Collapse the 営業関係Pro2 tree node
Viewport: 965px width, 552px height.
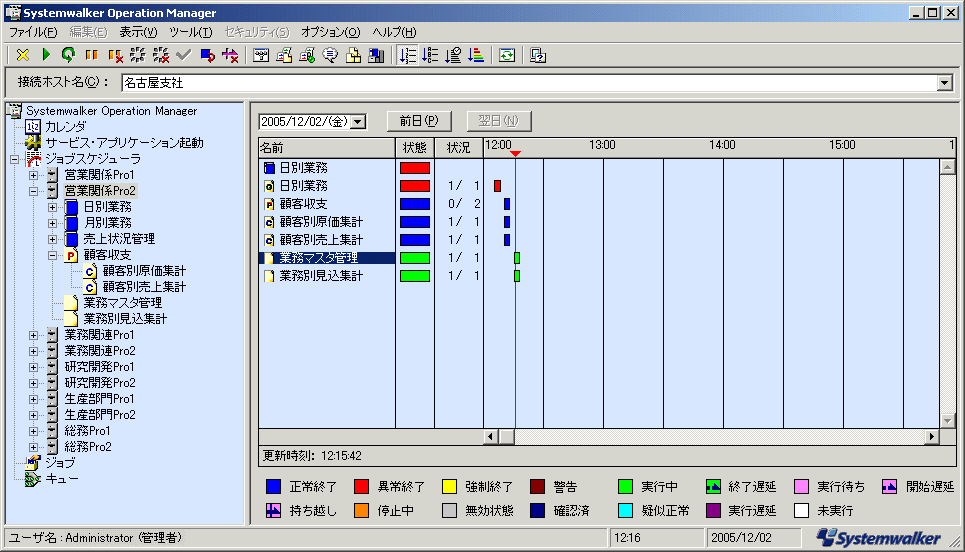click(33, 191)
